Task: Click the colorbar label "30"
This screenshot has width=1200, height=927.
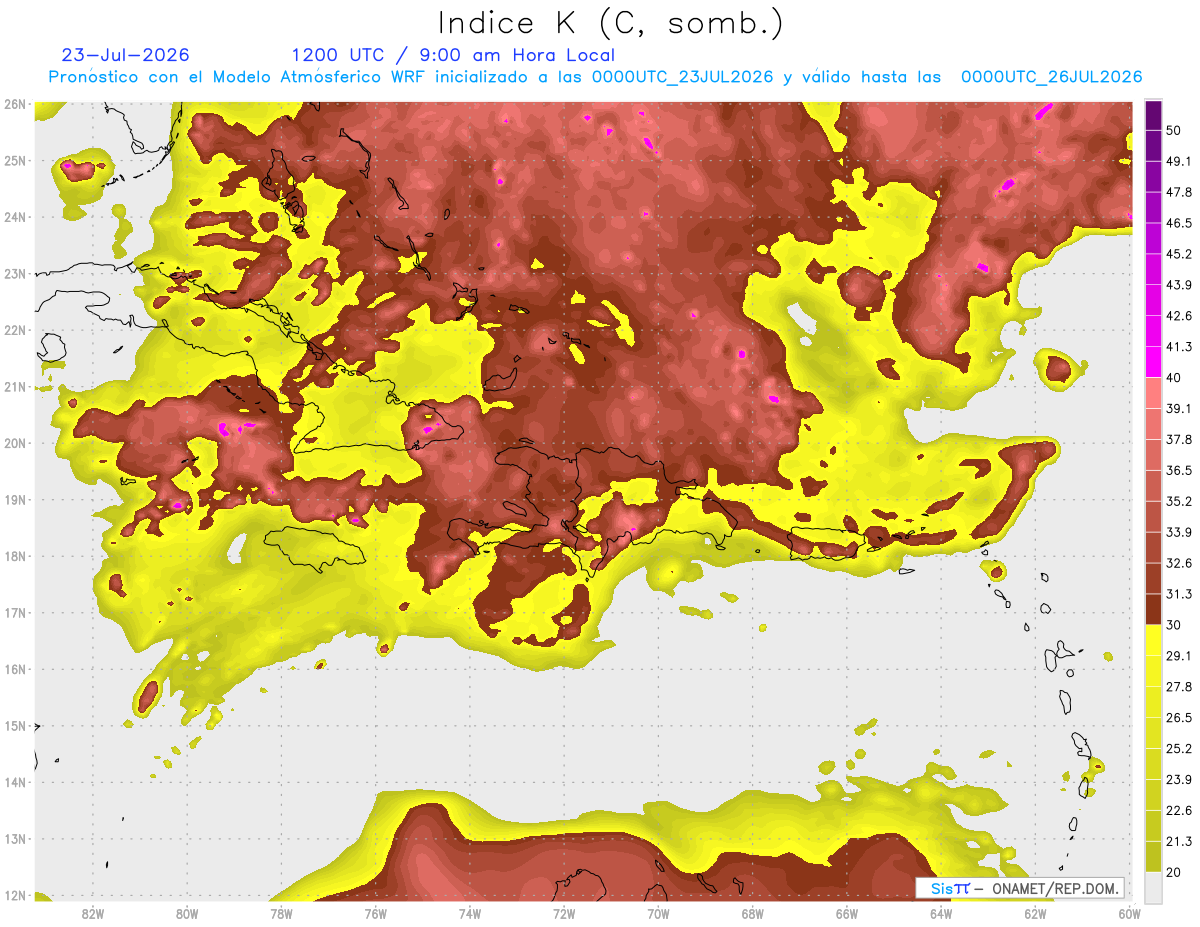Action: [x=1174, y=625]
